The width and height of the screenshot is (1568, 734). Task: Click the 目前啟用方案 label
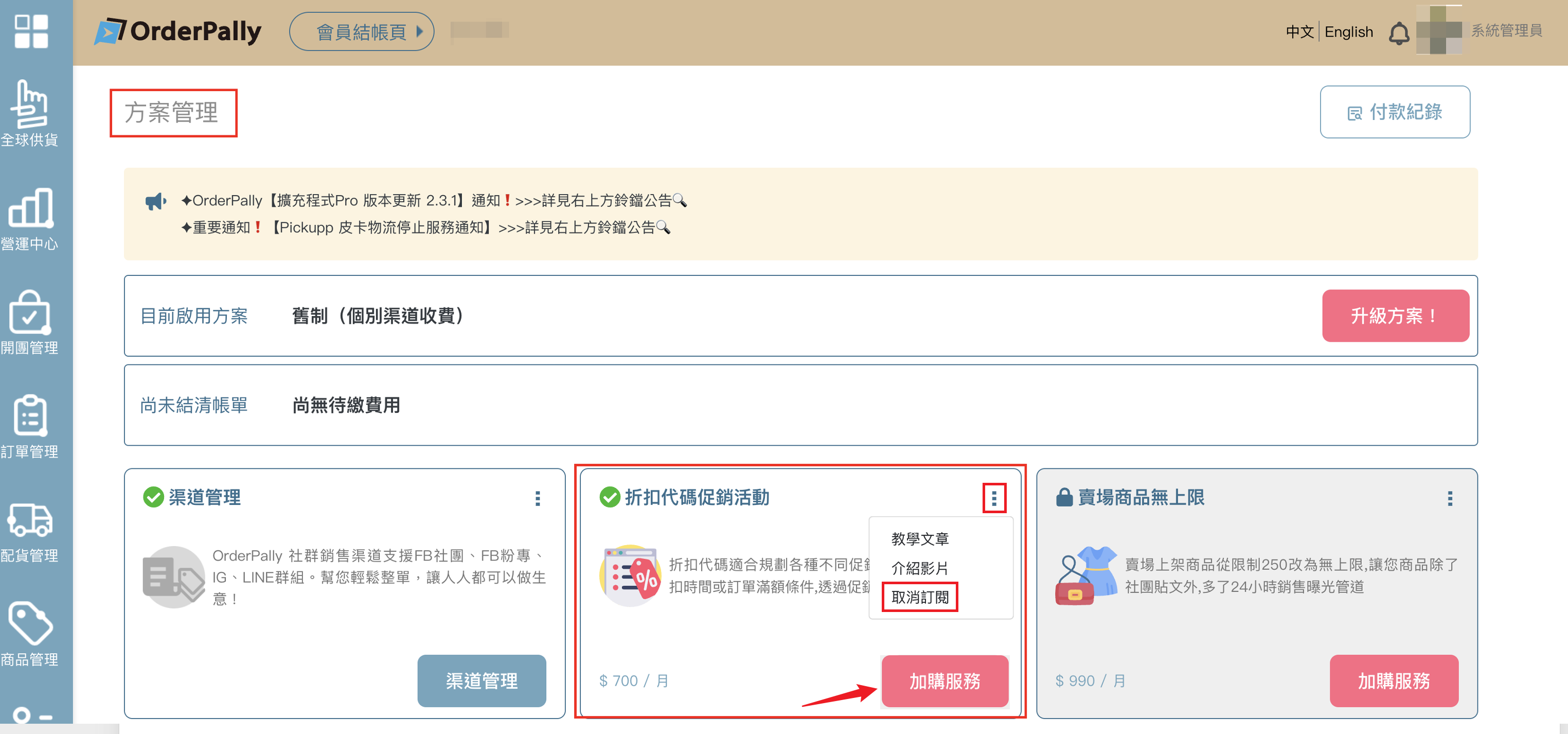coord(193,316)
